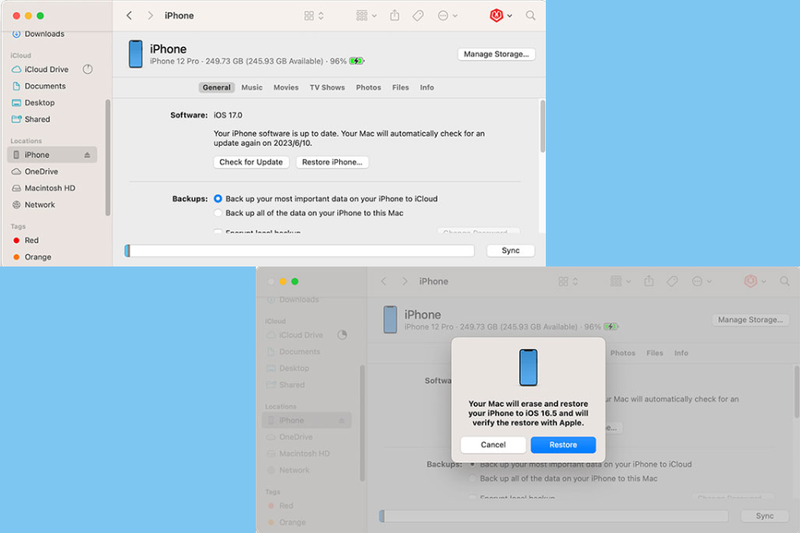Click iCloud Drive status icon in top sidebar

tap(88, 69)
